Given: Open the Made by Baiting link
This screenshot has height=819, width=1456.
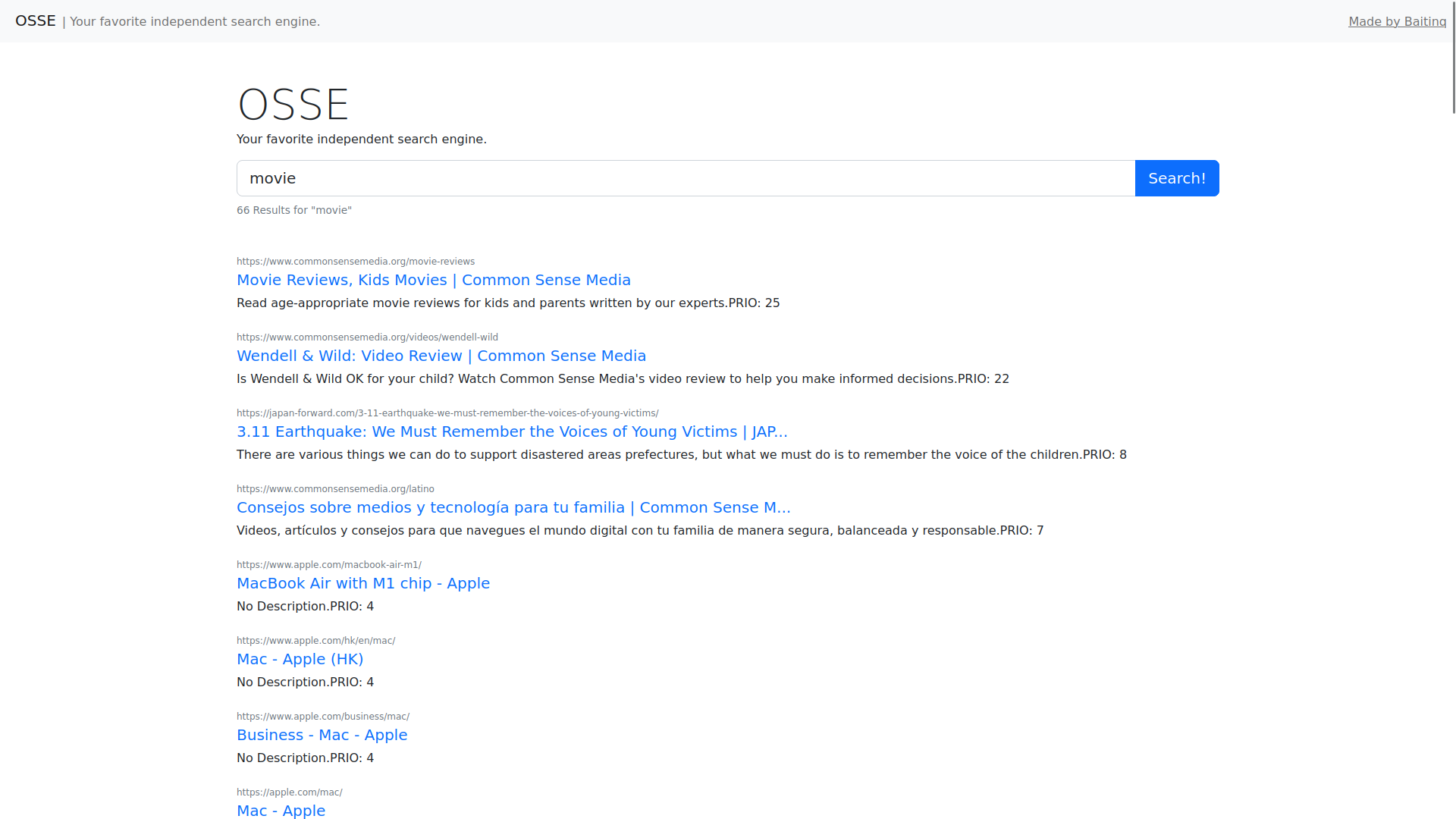Looking at the screenshot, I should pyautogui.click(x=1397, y=21).
